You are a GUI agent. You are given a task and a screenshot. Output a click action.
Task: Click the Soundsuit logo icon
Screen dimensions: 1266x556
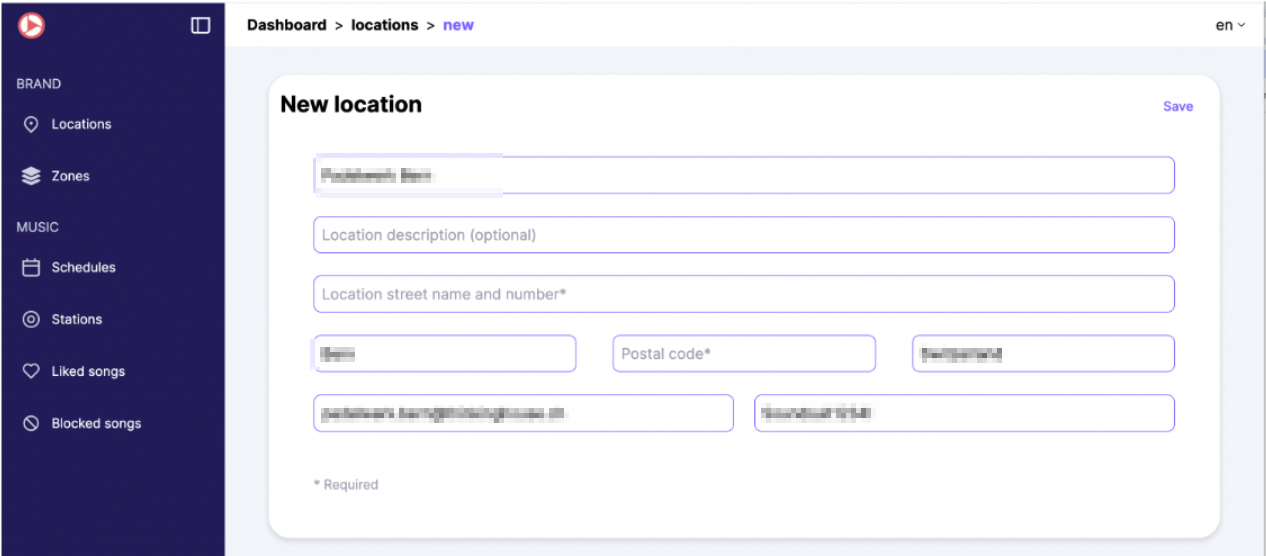31,26
